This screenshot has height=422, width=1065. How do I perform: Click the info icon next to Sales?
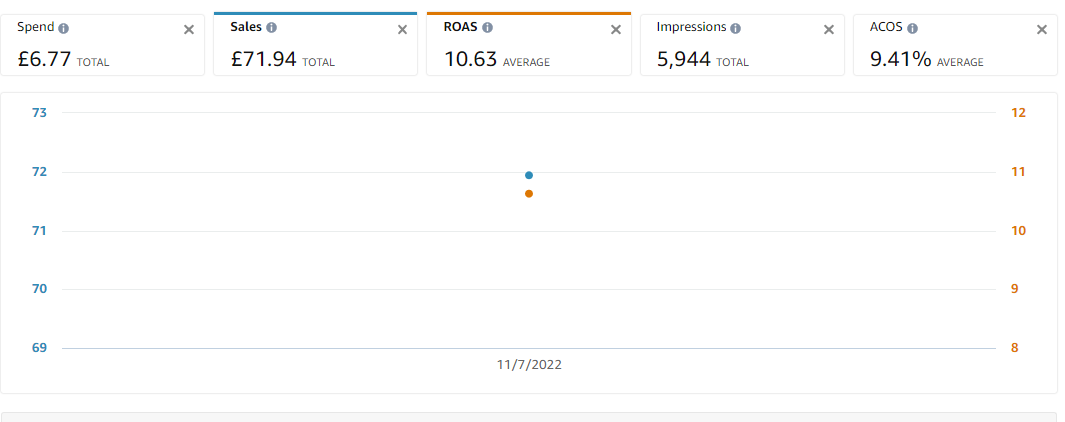point(271,28)
